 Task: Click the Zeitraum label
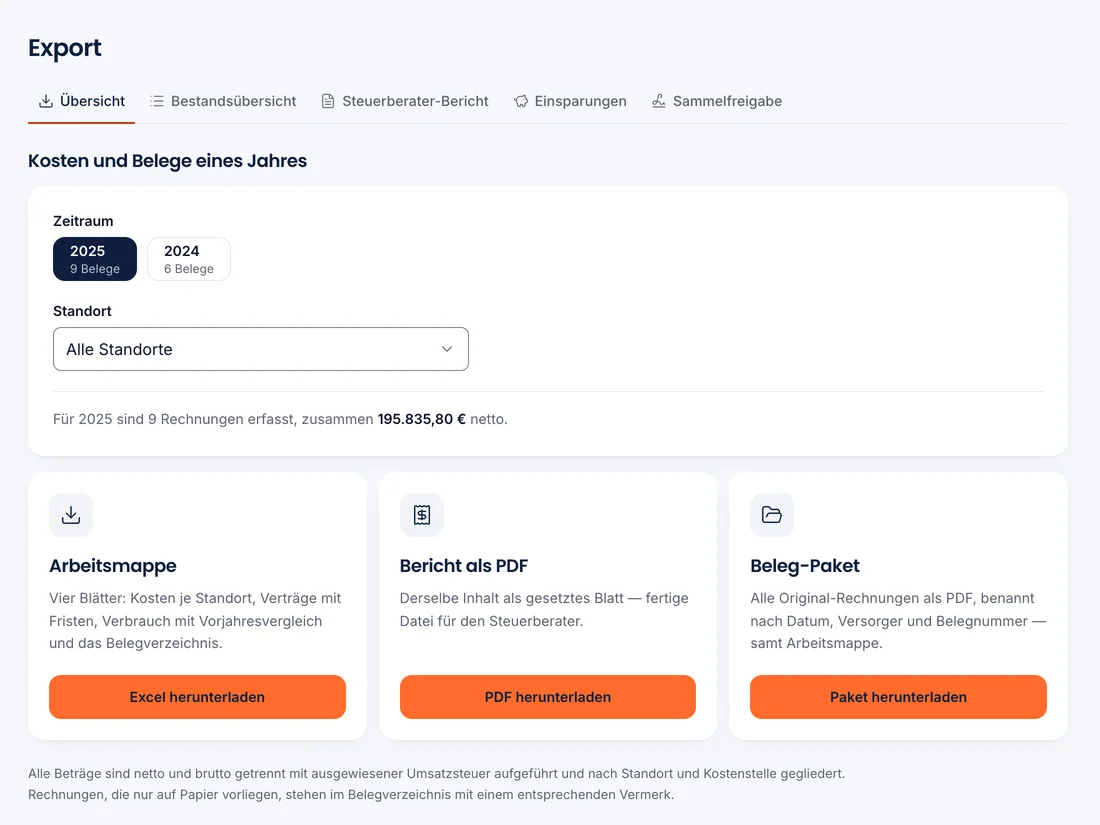click(83, 221)
